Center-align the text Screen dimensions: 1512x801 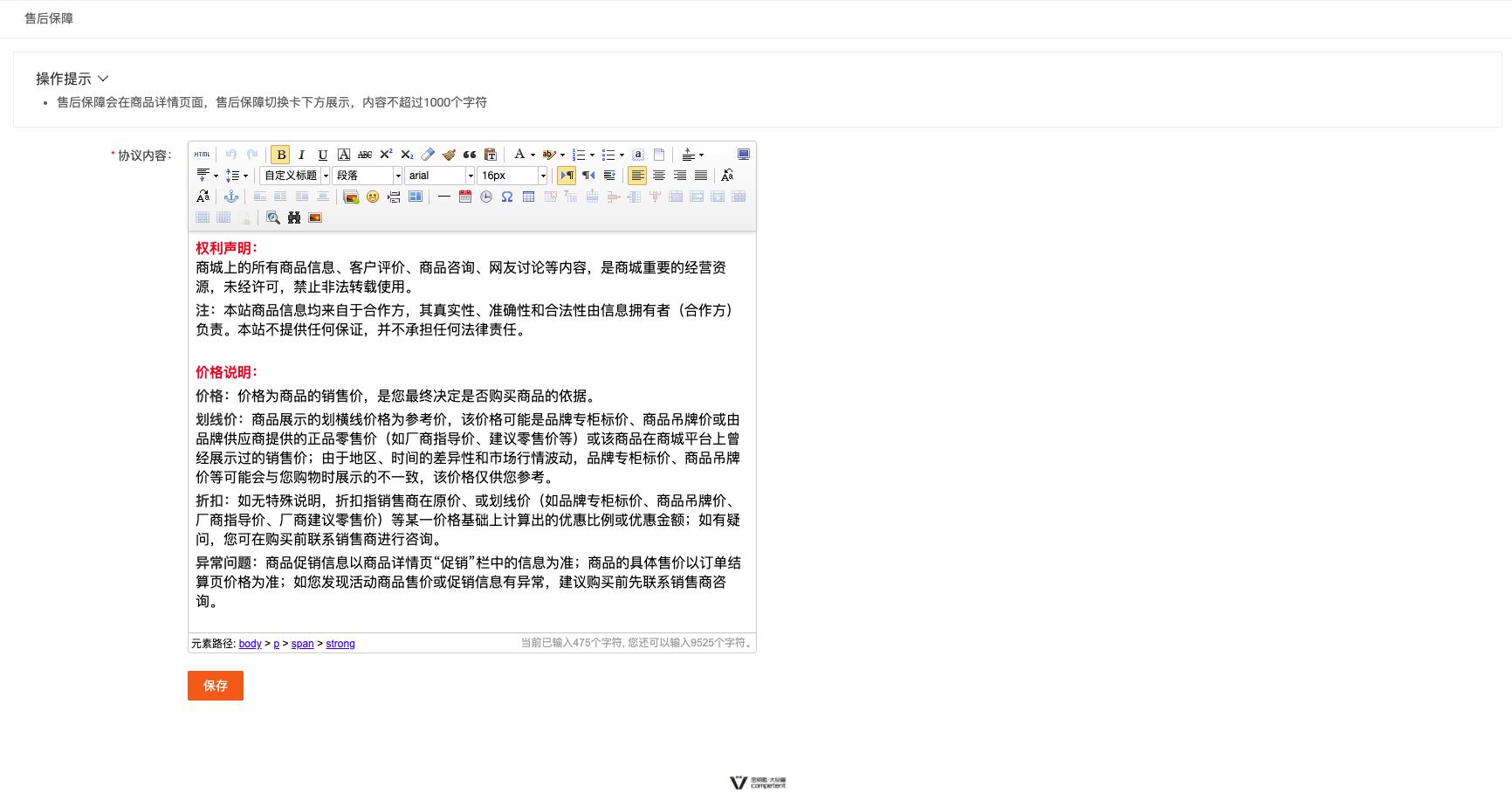[x=659, y=176]
